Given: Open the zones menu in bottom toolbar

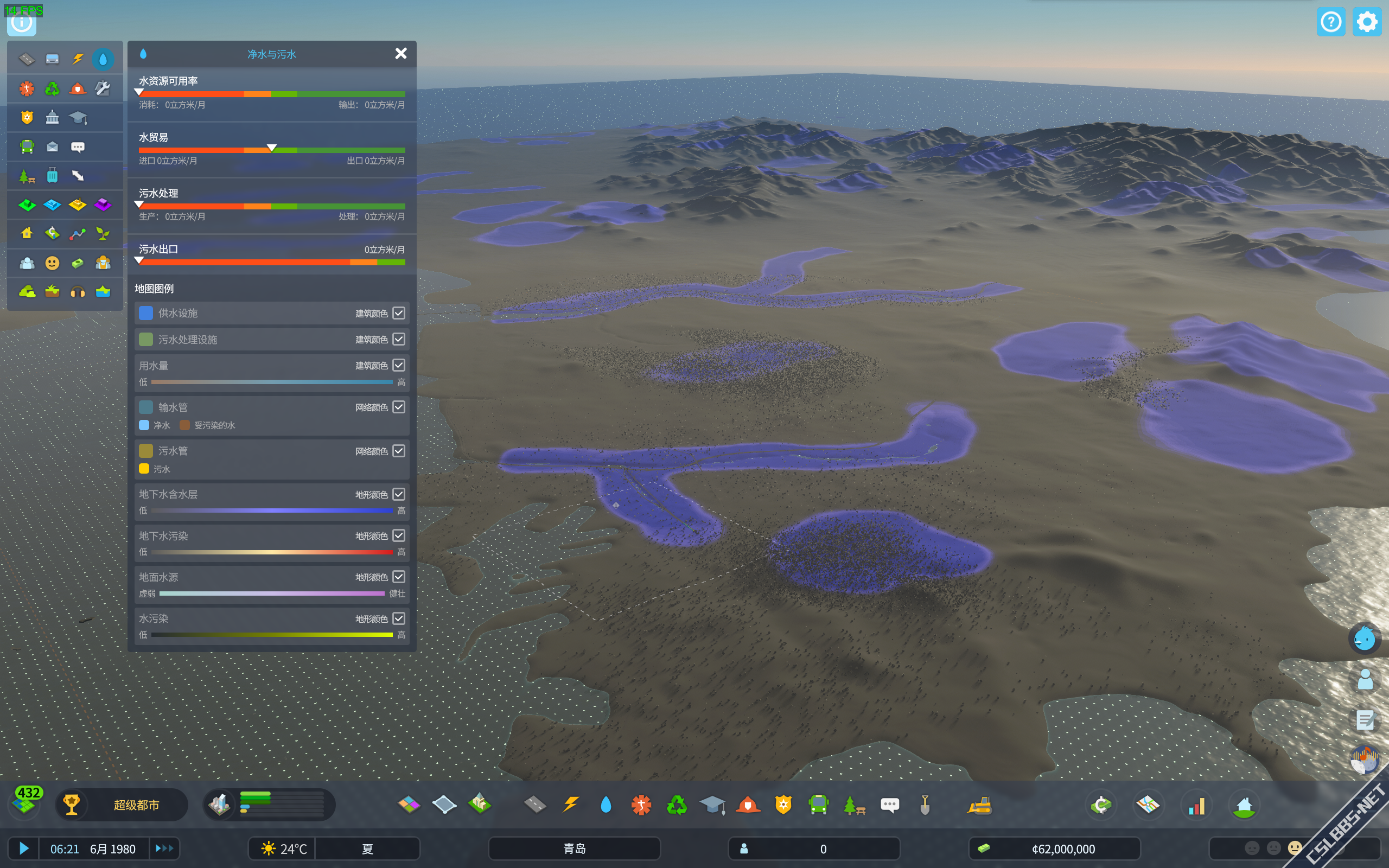Looking at the screenshot, I should pyautogui.click(x=409, y=805).
